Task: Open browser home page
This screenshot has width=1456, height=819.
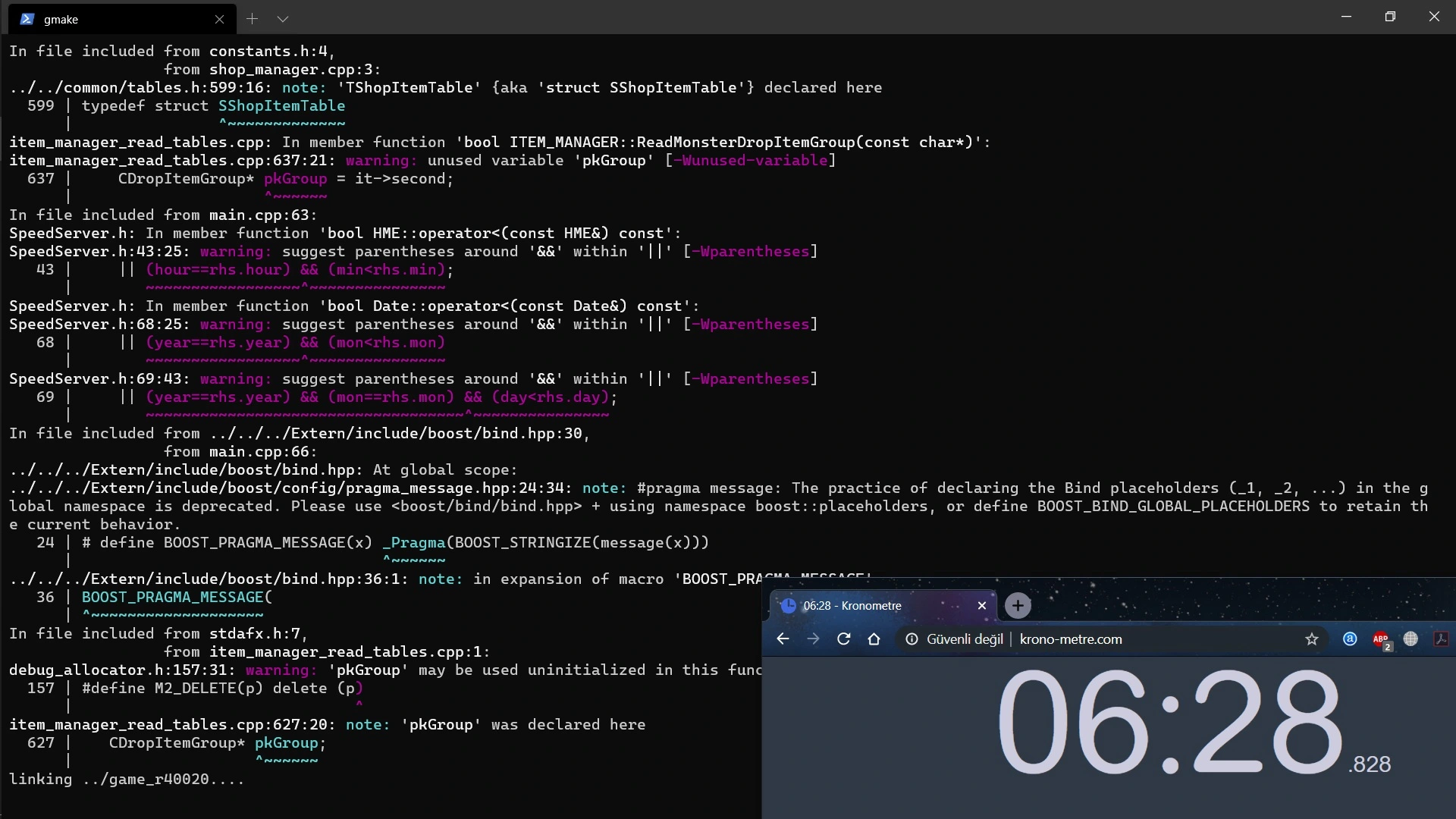Action: (874, 639)
